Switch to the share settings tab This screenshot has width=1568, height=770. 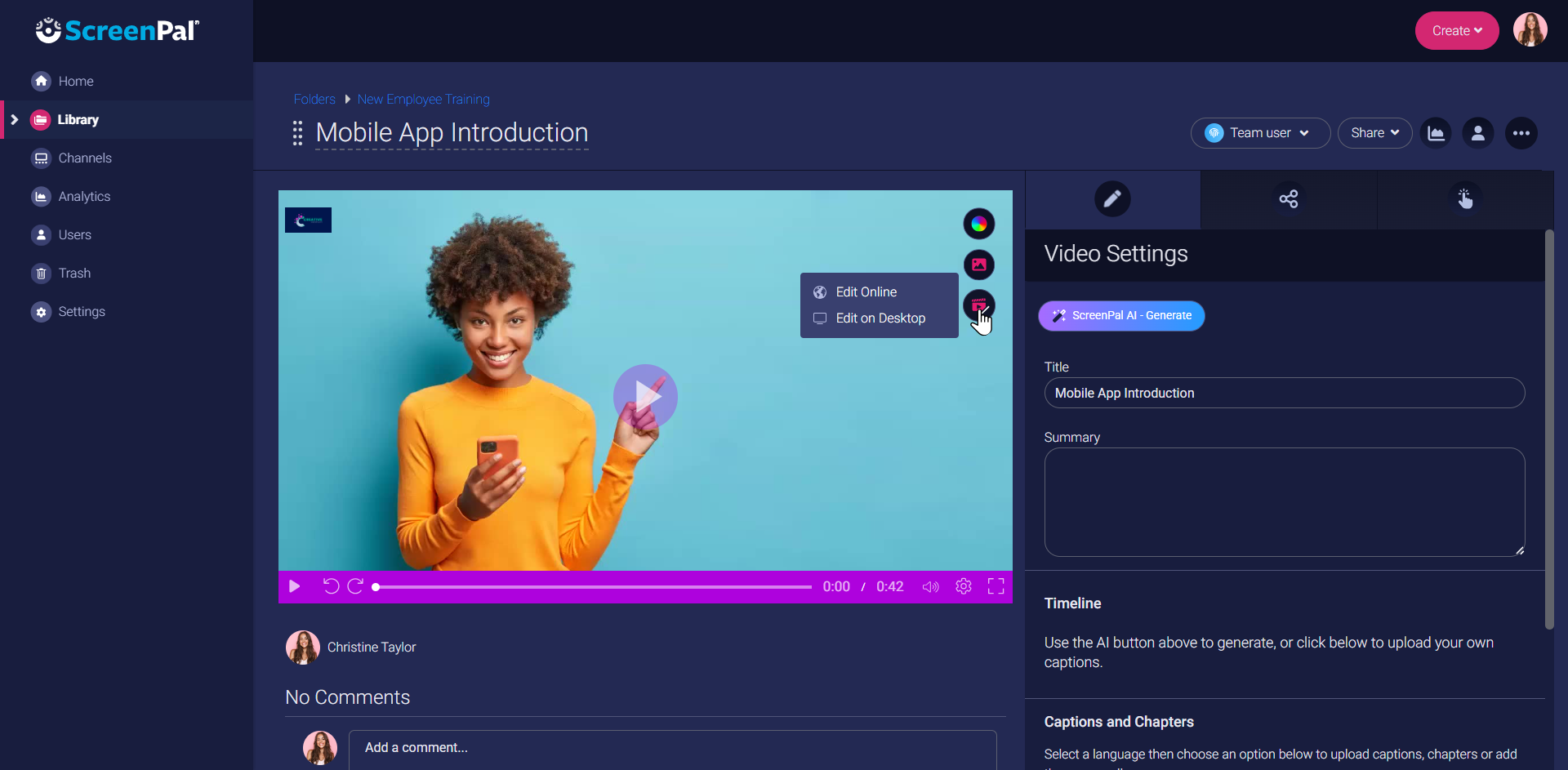pos(1288,199)
